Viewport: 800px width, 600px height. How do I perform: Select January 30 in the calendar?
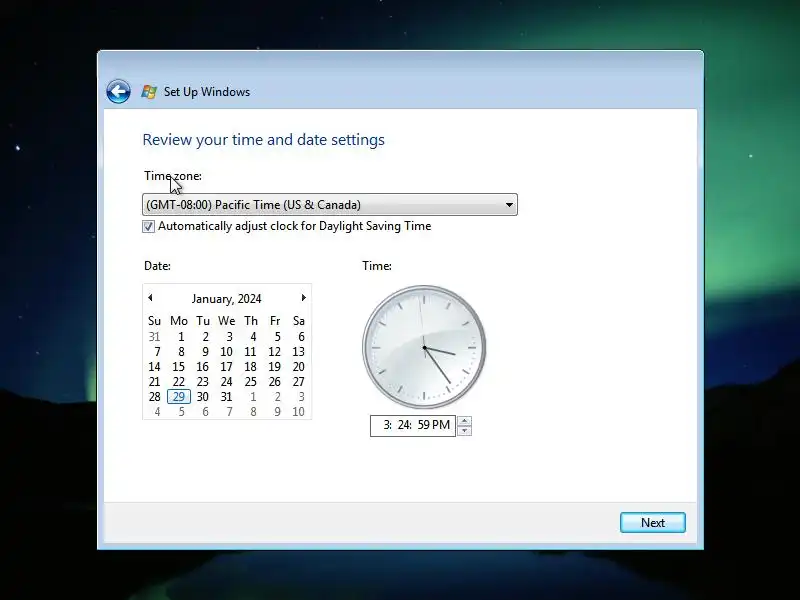point(203,396)
